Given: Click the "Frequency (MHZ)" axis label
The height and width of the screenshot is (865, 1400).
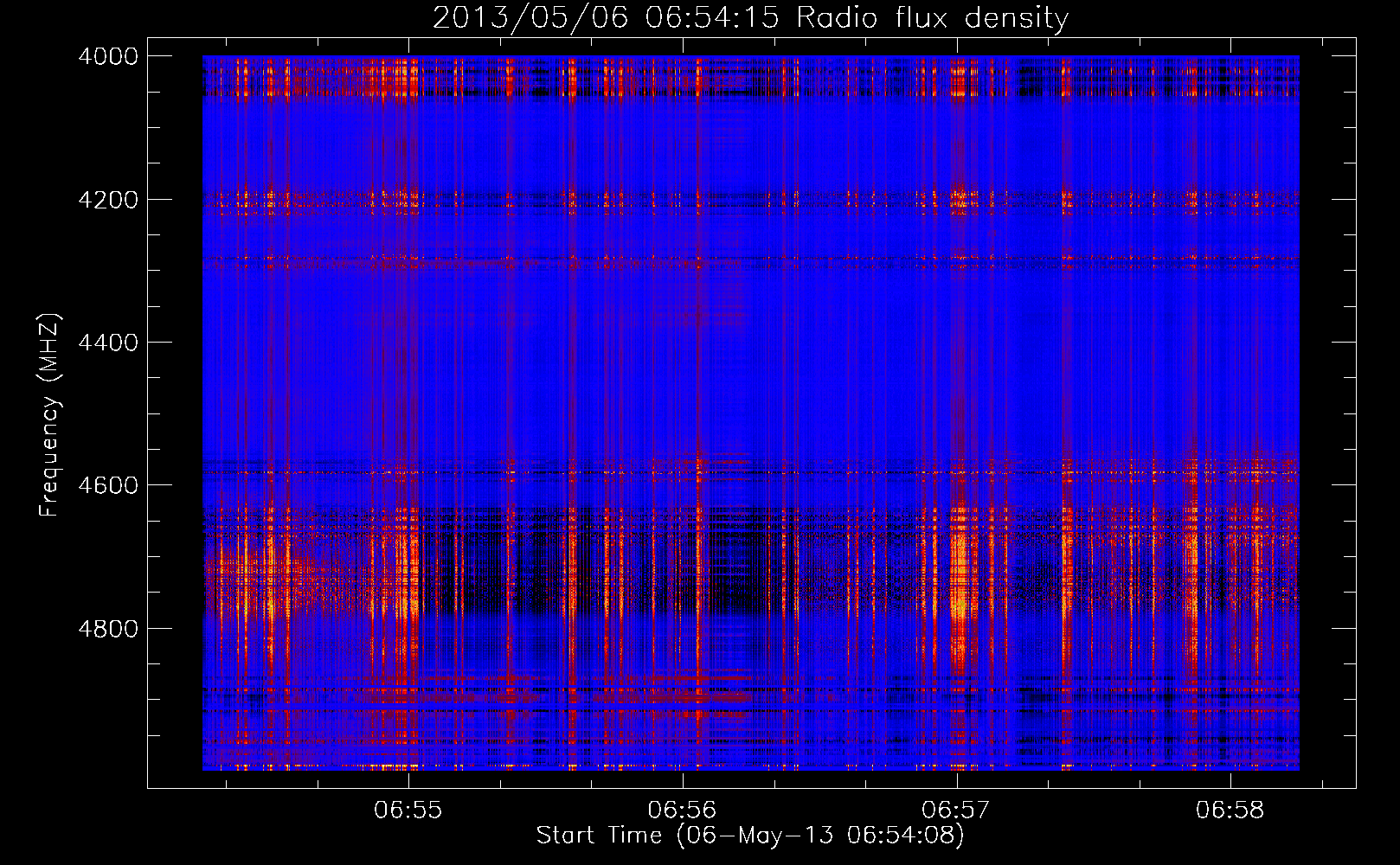Looking at the screenshot, I should click(x=49, y=414).
